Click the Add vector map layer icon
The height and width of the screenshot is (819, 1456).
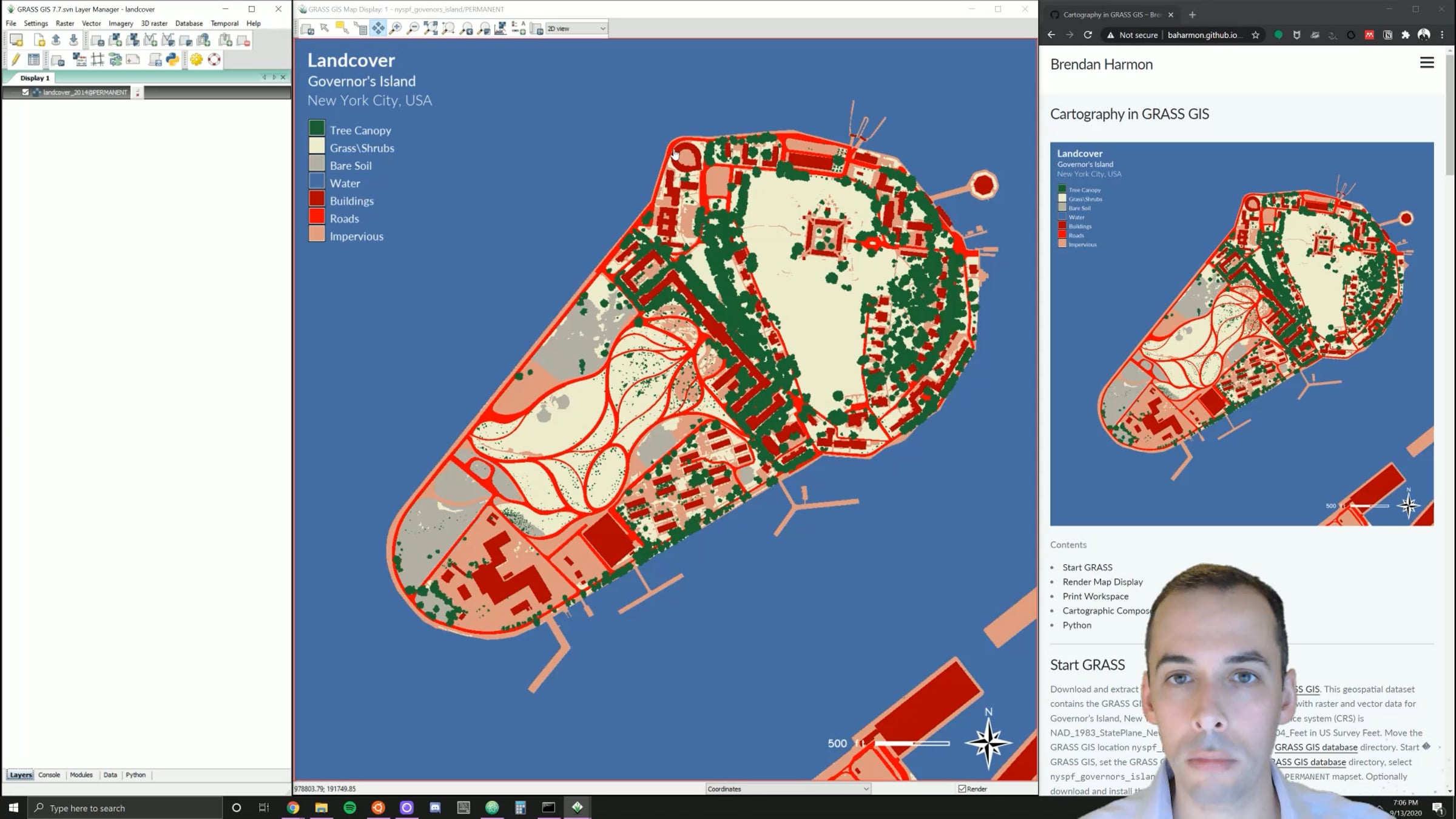tap(150, 41)
